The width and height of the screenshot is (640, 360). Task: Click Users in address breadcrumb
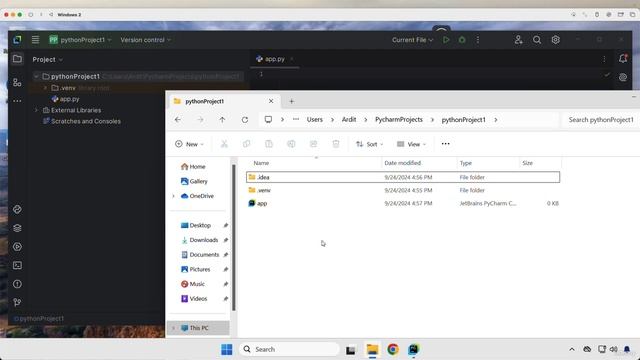pos(315,120)
